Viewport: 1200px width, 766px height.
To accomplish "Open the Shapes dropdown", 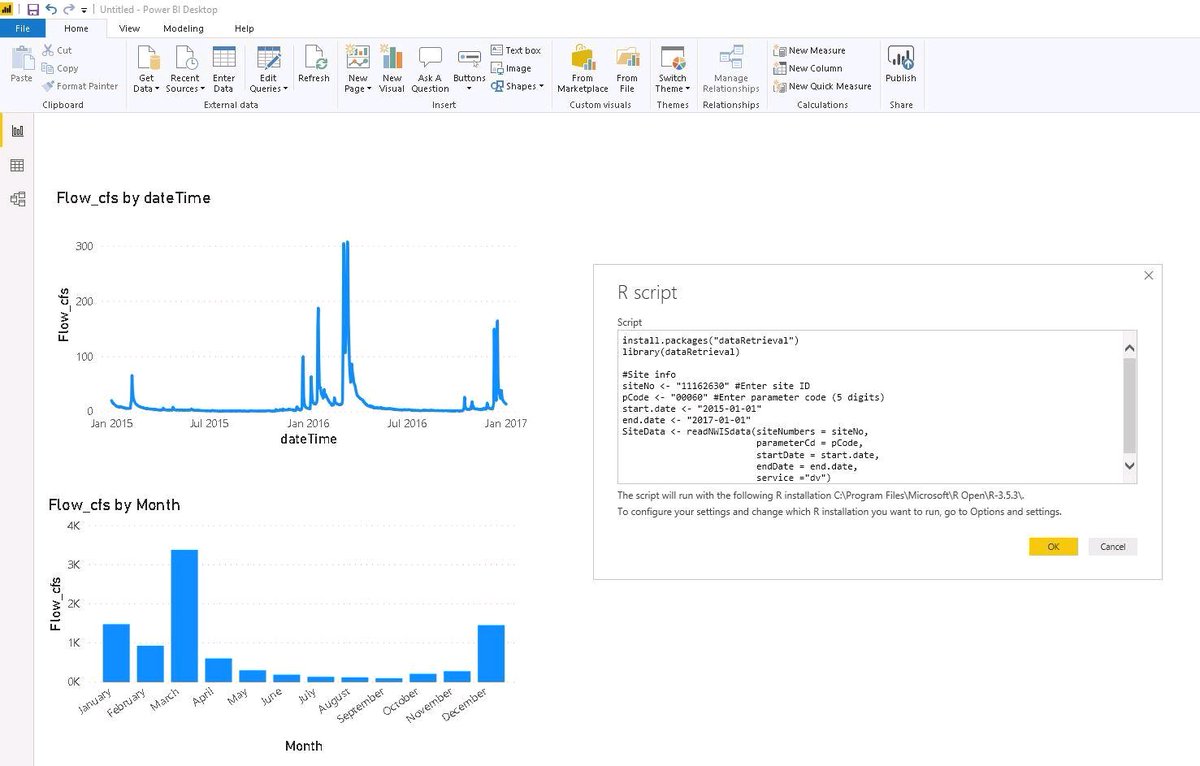I will [518, 86].
